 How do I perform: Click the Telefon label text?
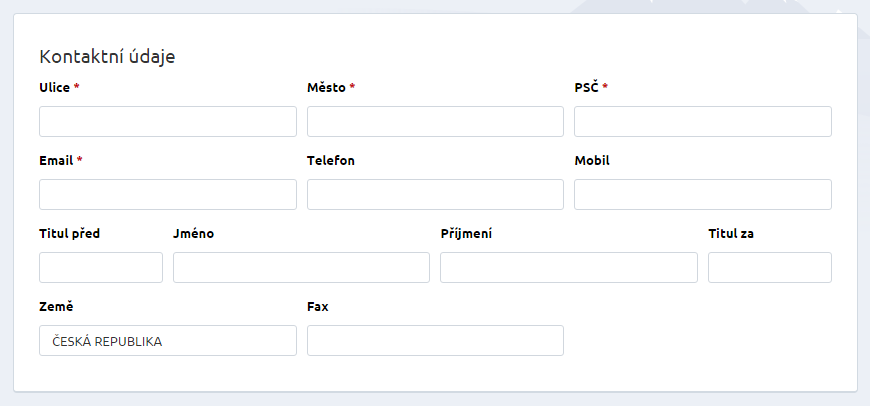(x=331, y=160)
